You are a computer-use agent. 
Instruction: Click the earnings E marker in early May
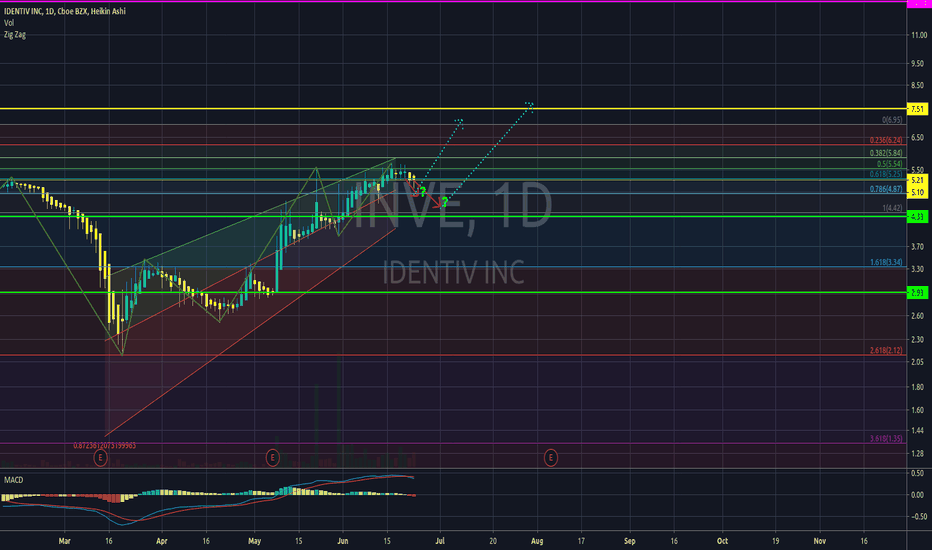272,458
